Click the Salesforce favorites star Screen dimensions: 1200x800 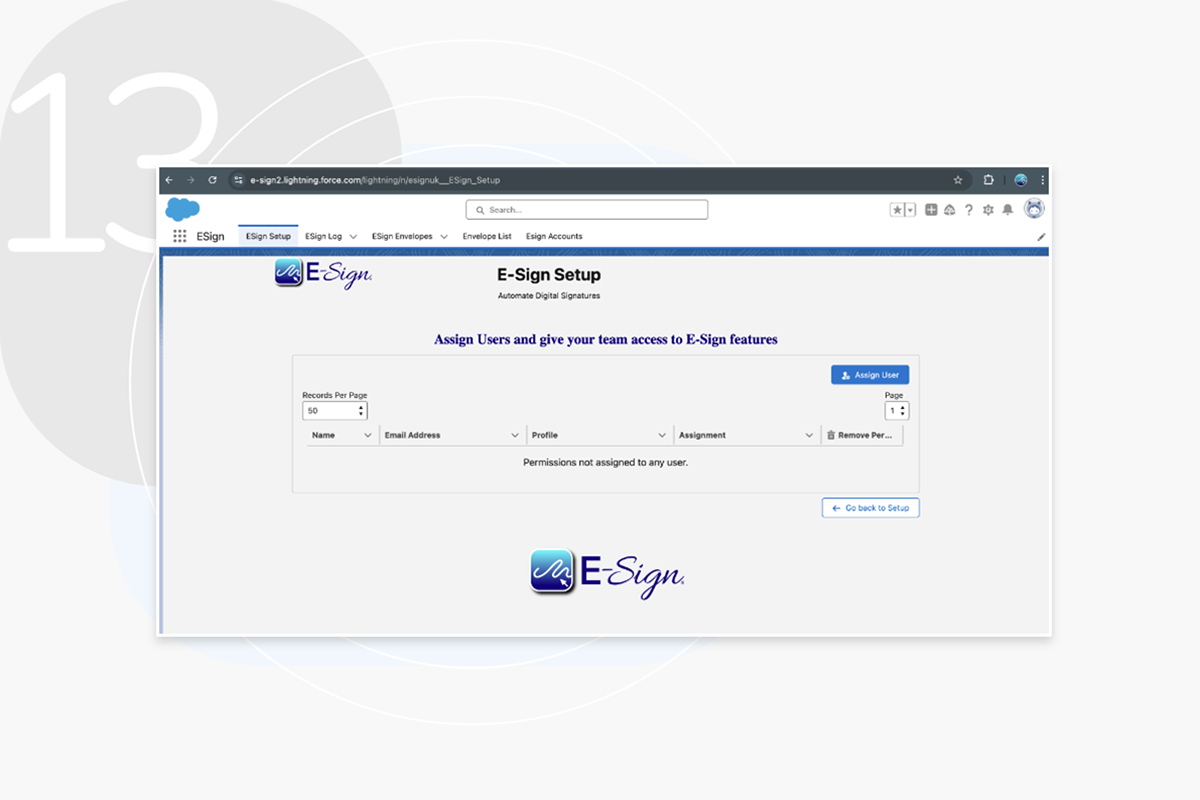pos(898,210)
